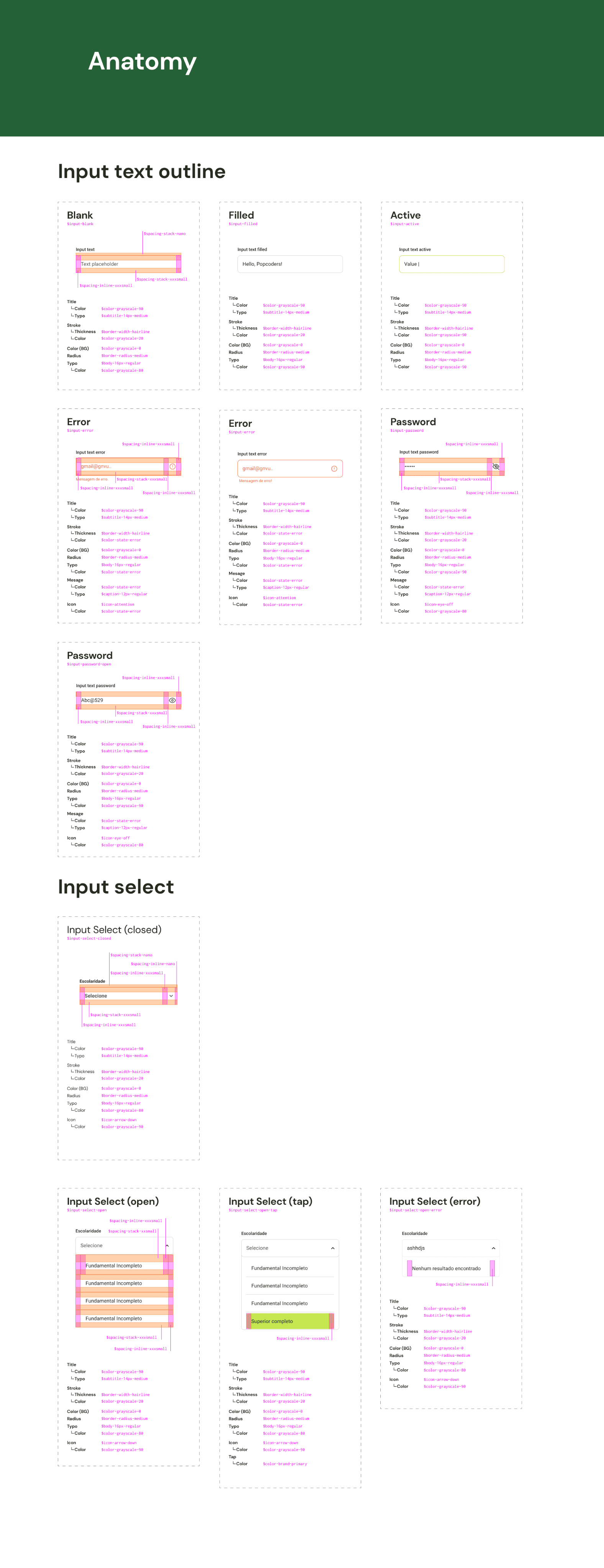The image size is (604, 1568).
Task: Click the ashhdjs select field text
Action: (416, 1248)
